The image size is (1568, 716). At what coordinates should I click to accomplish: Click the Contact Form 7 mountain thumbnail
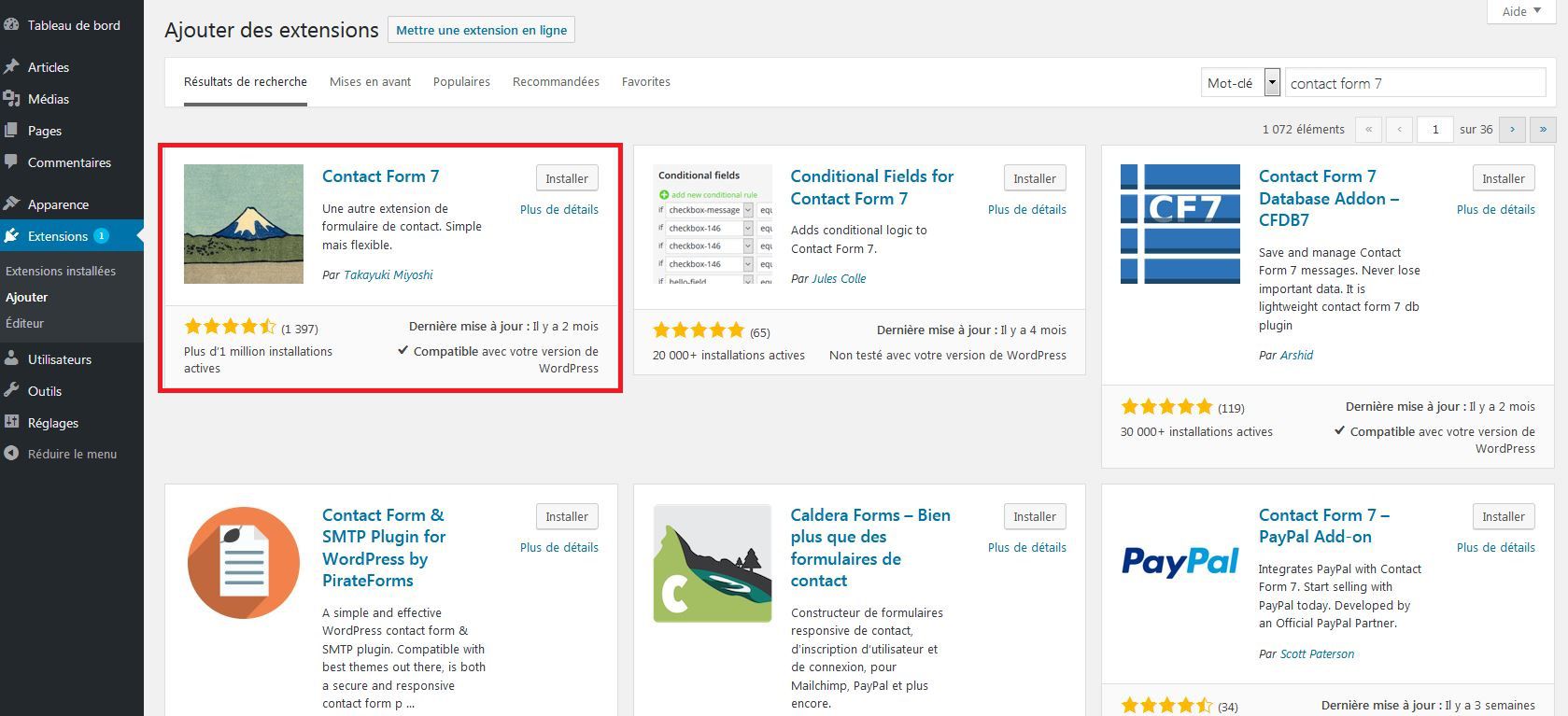(244, 224)
